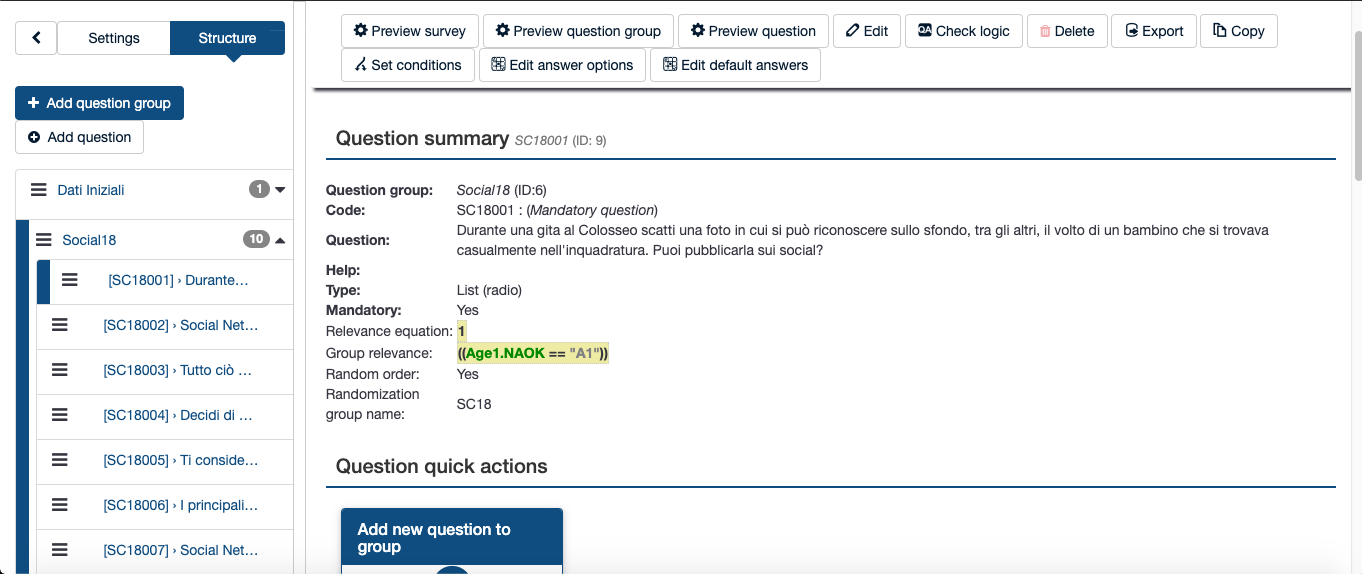Click the Delete trash button
The image size is (1362, 574).
[x=1067, y=31]
